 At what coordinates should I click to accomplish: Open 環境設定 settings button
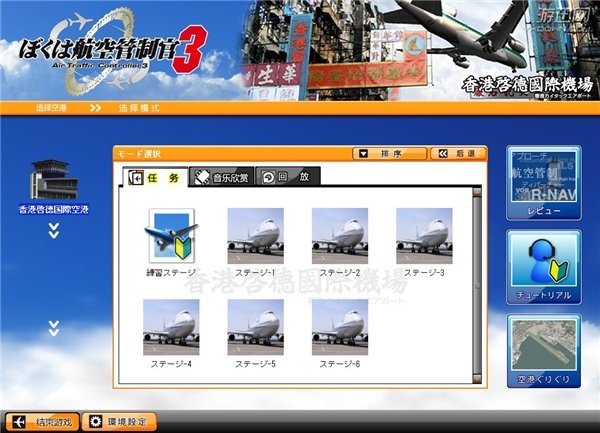tap(120, 422)
